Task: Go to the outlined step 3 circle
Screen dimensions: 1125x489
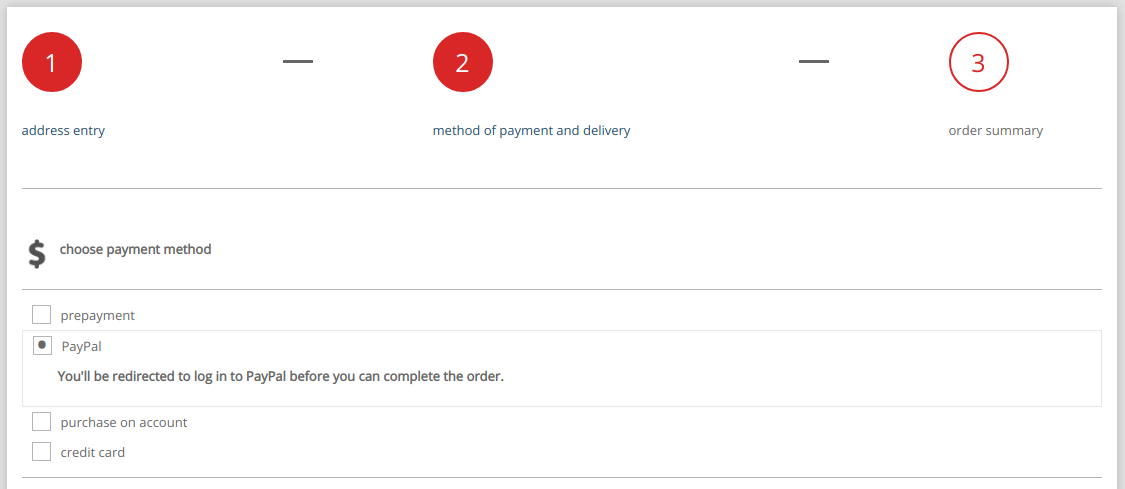Action: [979, 62]
